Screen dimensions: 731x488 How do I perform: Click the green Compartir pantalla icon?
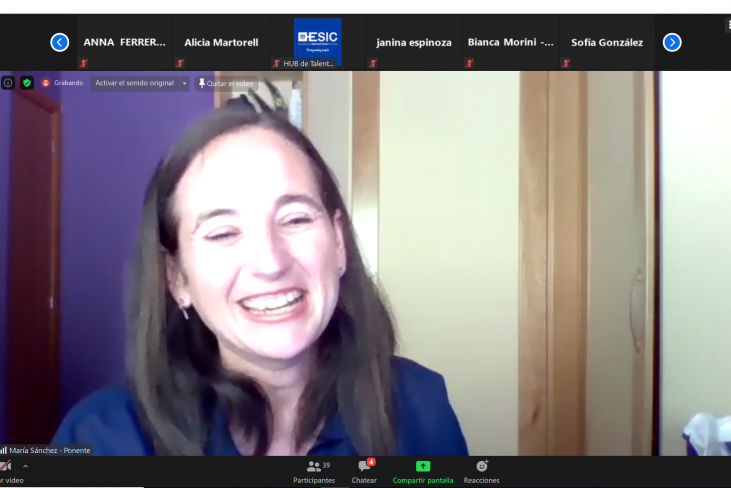pos(422,466)
